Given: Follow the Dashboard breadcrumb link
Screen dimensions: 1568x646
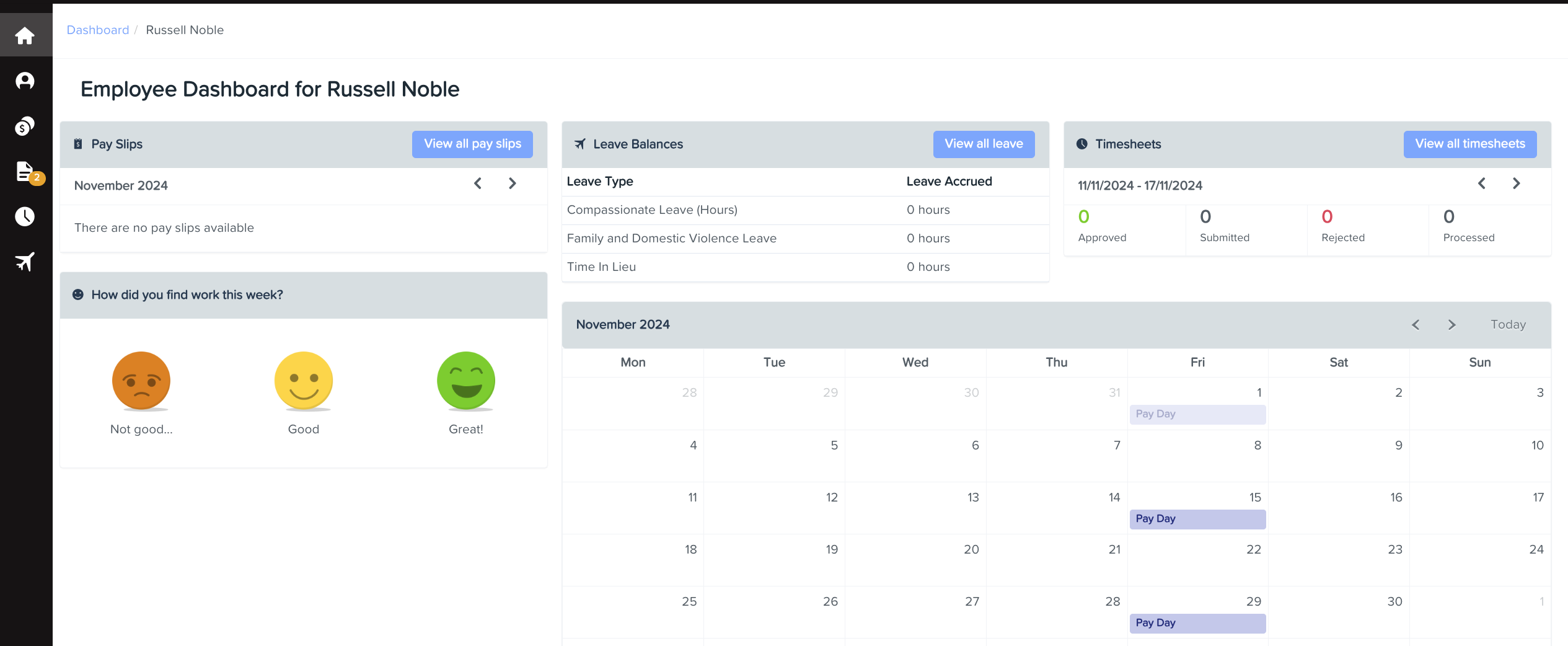Looking at the screenshot, I should pos(98,30).
